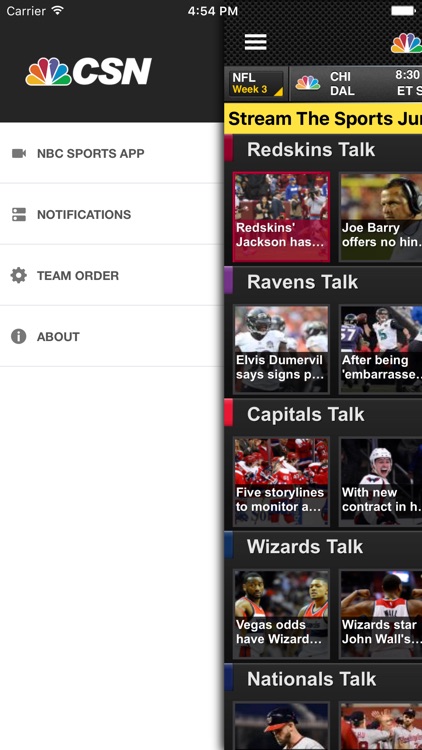Open the Redskins' Jackson story thumbnail
This screenshot has height=750, width=422.
click(281, 217)
